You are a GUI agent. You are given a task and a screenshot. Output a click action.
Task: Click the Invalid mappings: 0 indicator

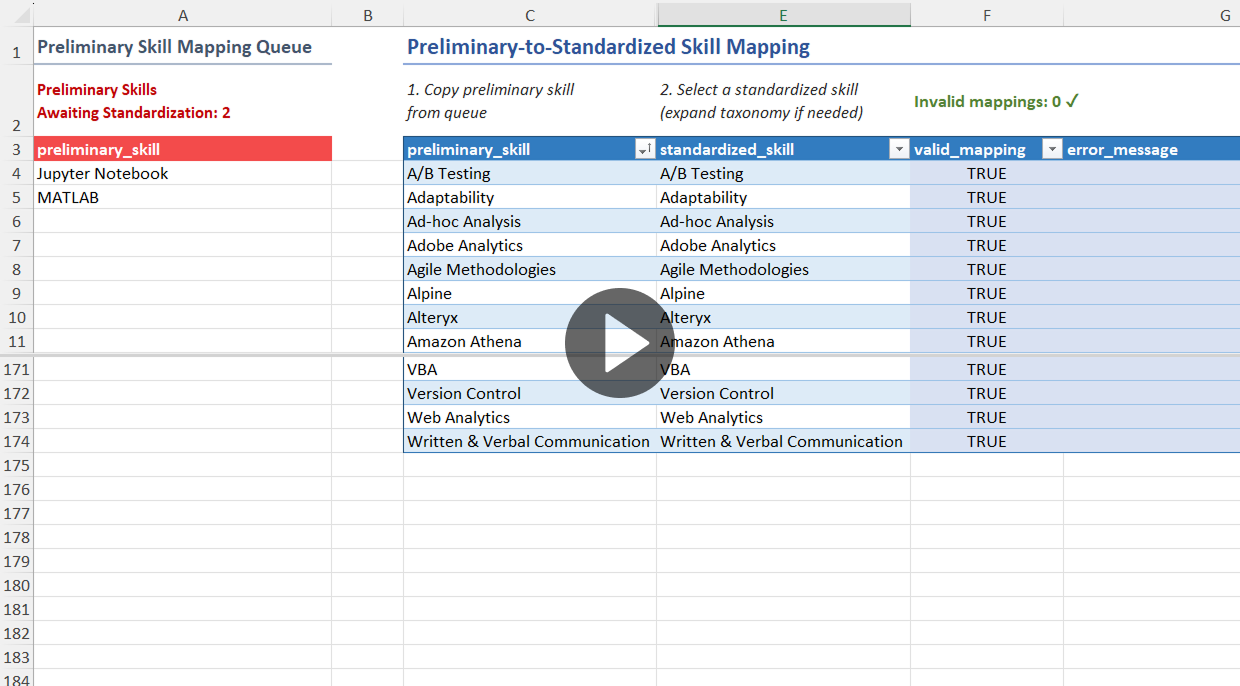coord(996,101)
